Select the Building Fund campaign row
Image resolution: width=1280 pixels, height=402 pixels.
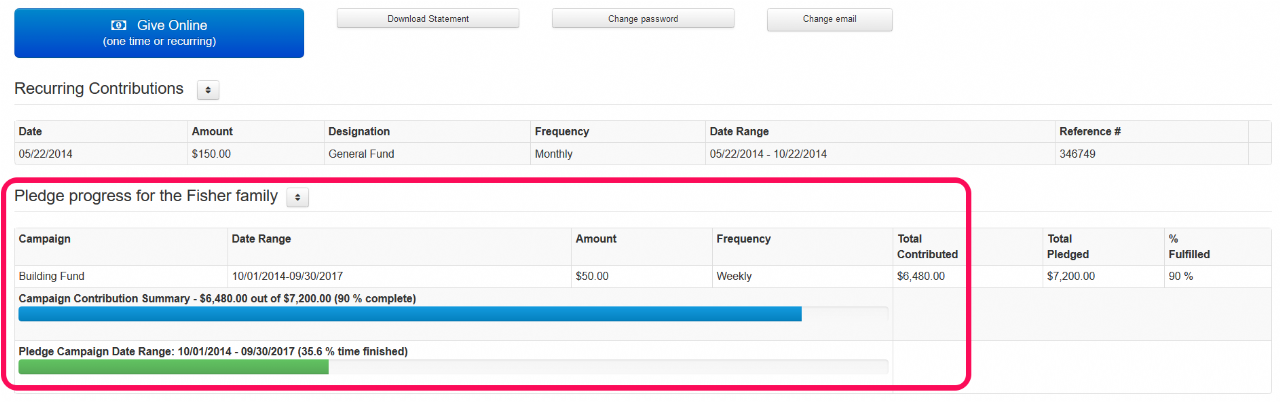643,277
